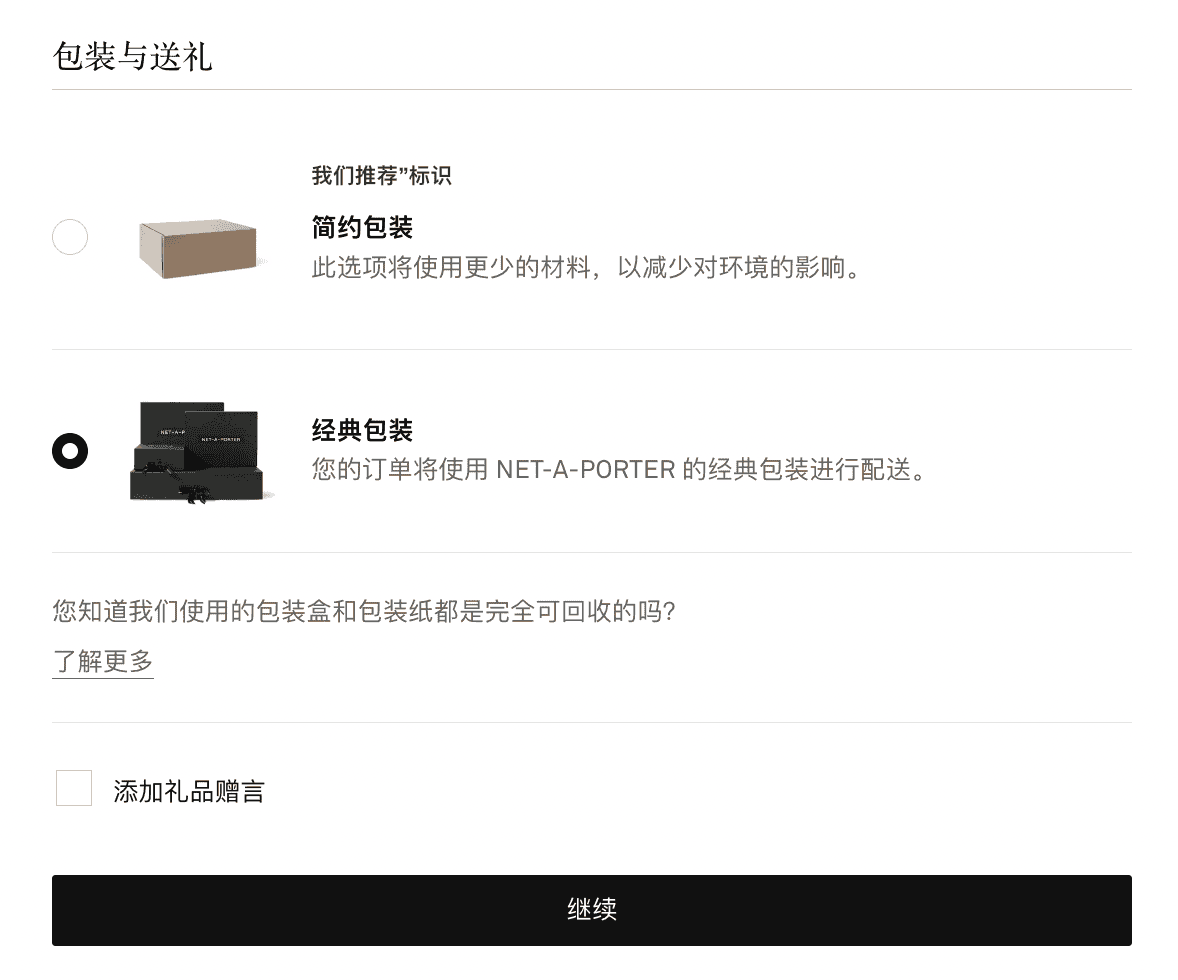Open the 了解更多 link
The height and width of the screenshot is (980, 1178).
click(x=103, y=661)
